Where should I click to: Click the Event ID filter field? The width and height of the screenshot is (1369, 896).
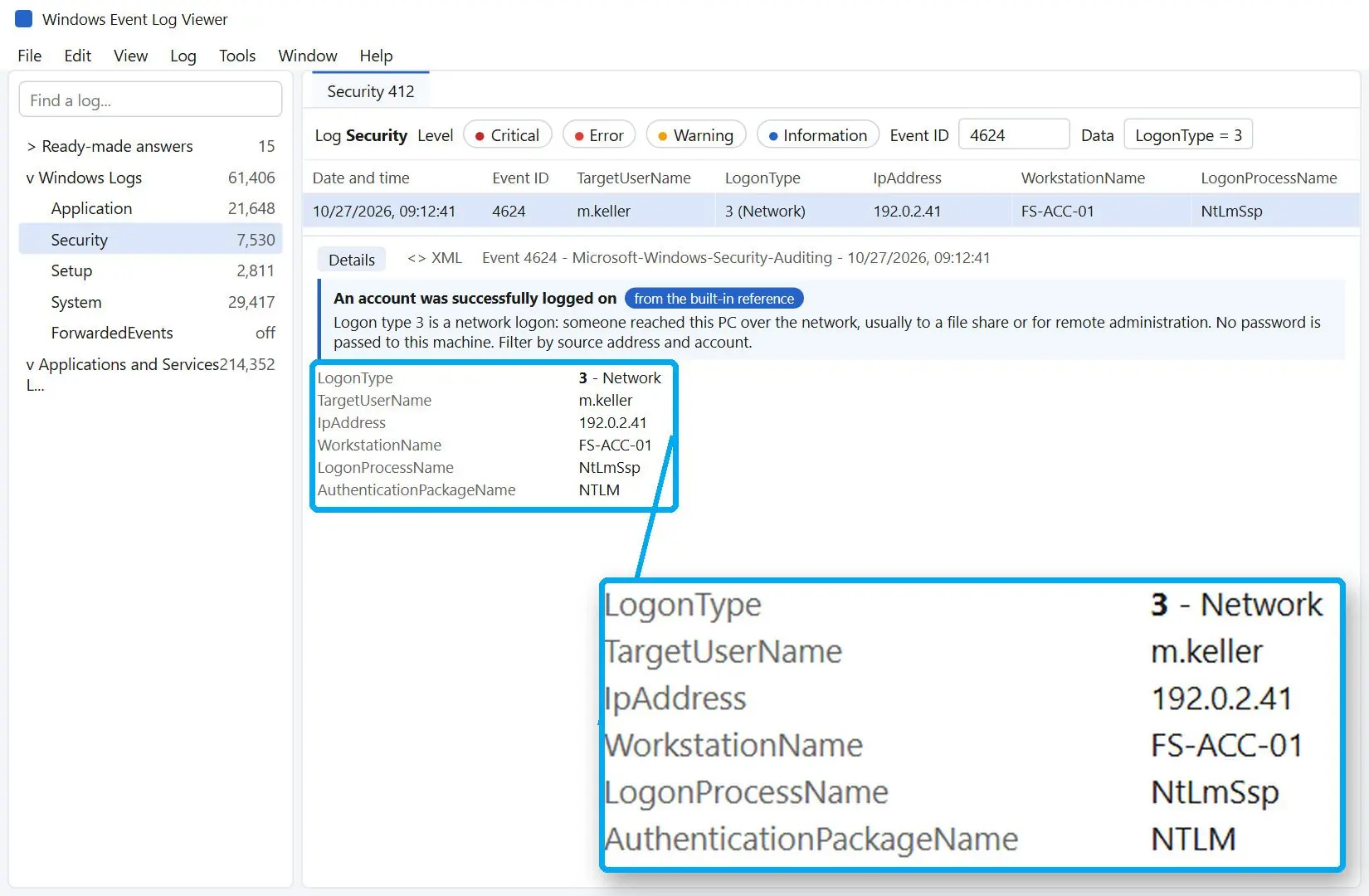tap(1014, 134)
